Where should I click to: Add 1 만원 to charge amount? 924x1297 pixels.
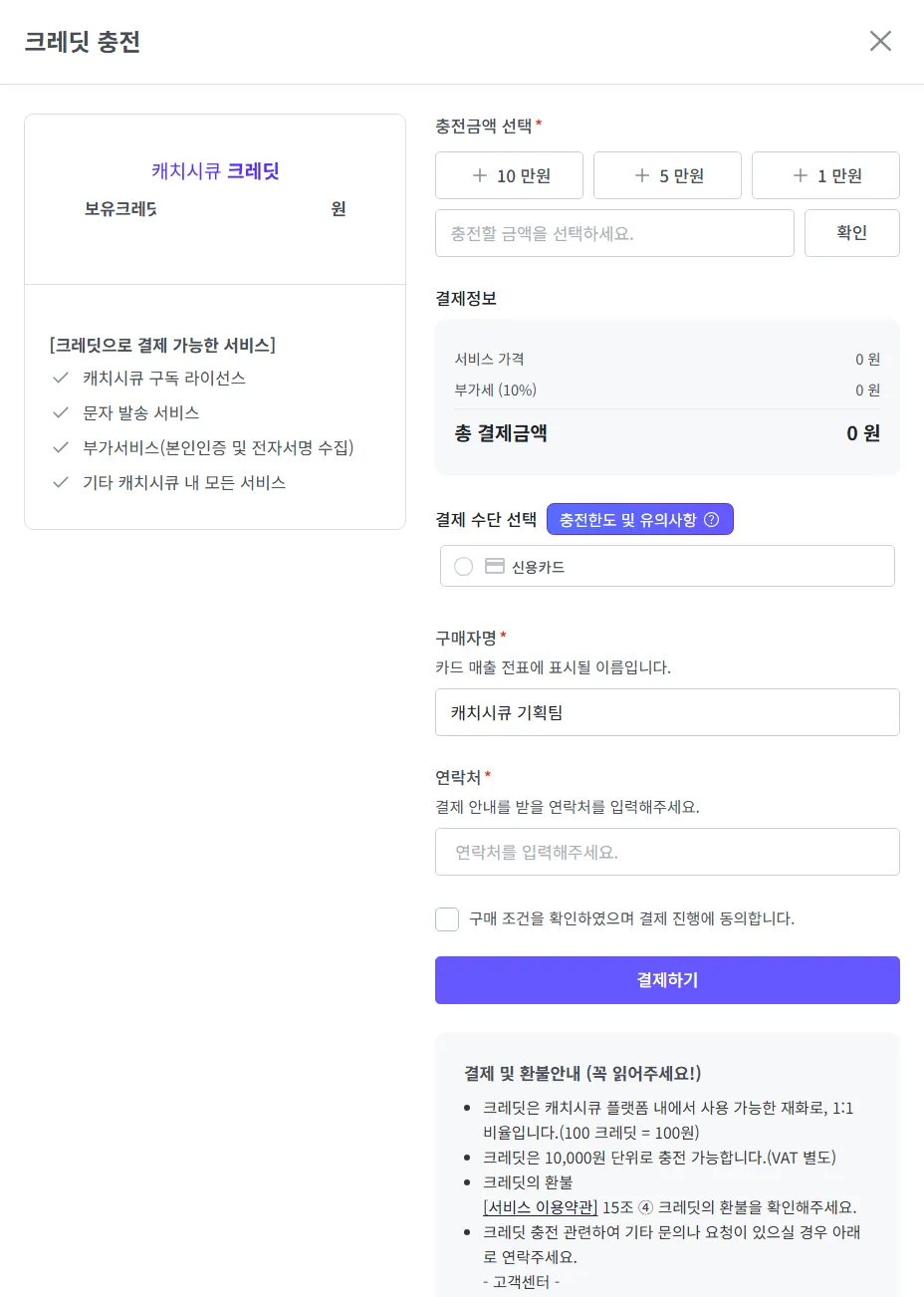(826, 175)
